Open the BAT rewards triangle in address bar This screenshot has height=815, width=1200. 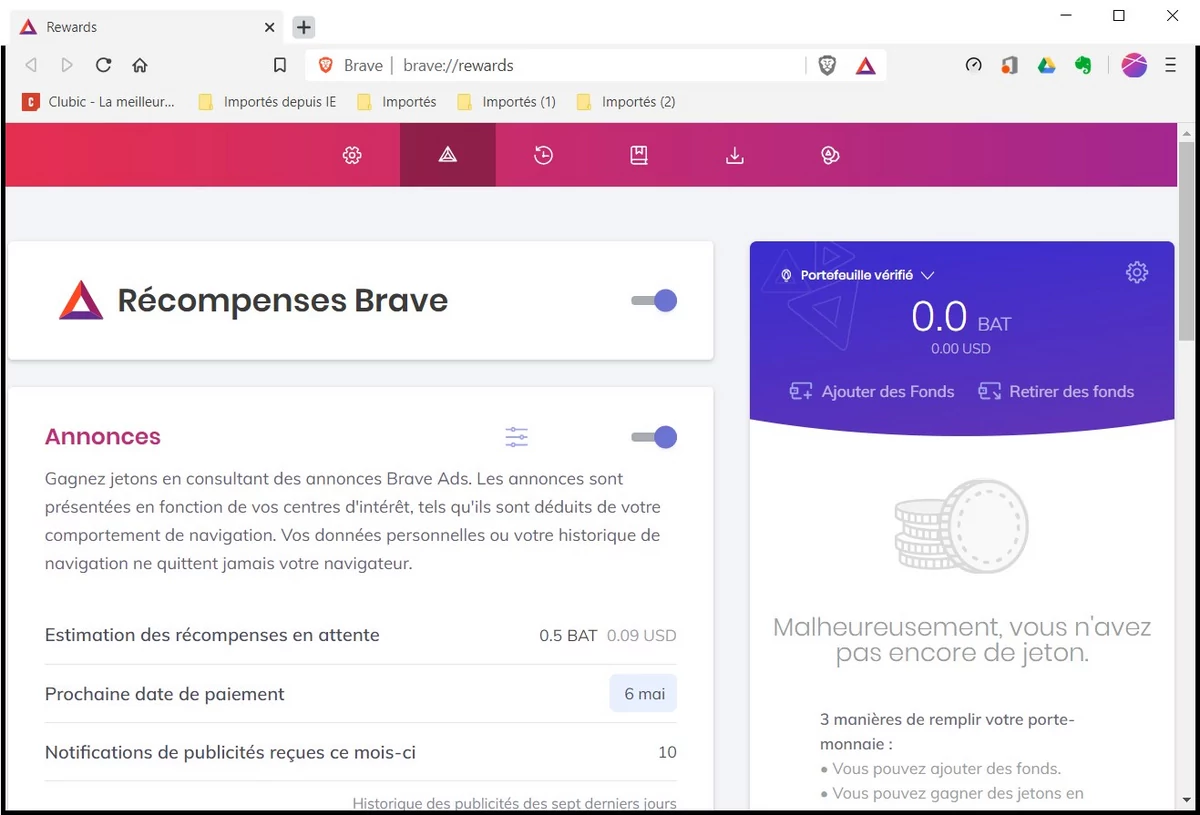[x=866, y=65]
